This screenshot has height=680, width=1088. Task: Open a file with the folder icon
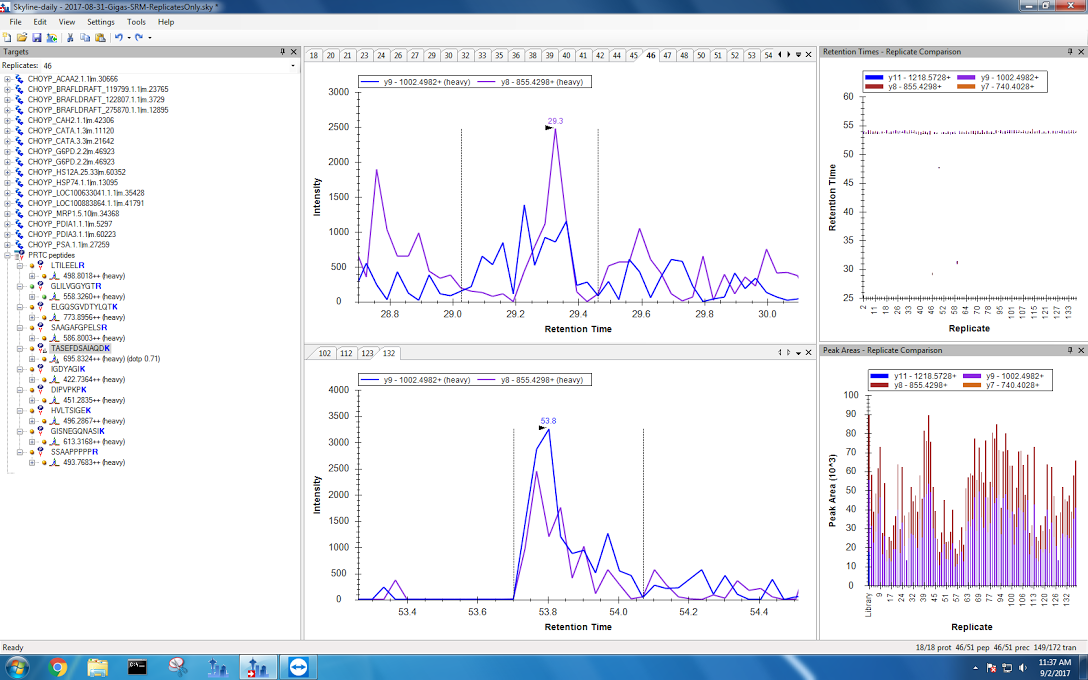[22, 37]
